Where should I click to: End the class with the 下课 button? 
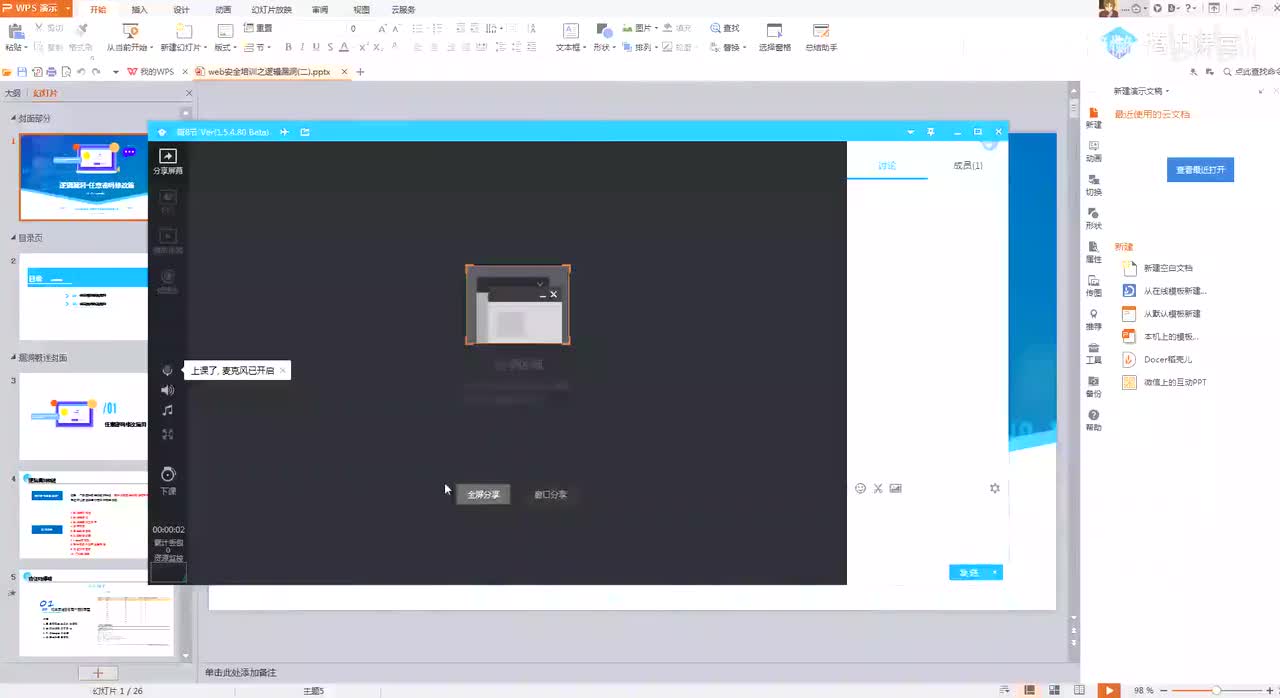point(168,480)
